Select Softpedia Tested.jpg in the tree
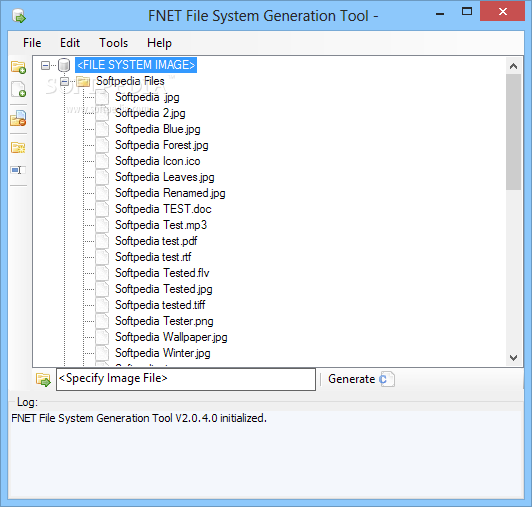The width and height of the screenshot is (532, 507). click(x=164, y=289)
